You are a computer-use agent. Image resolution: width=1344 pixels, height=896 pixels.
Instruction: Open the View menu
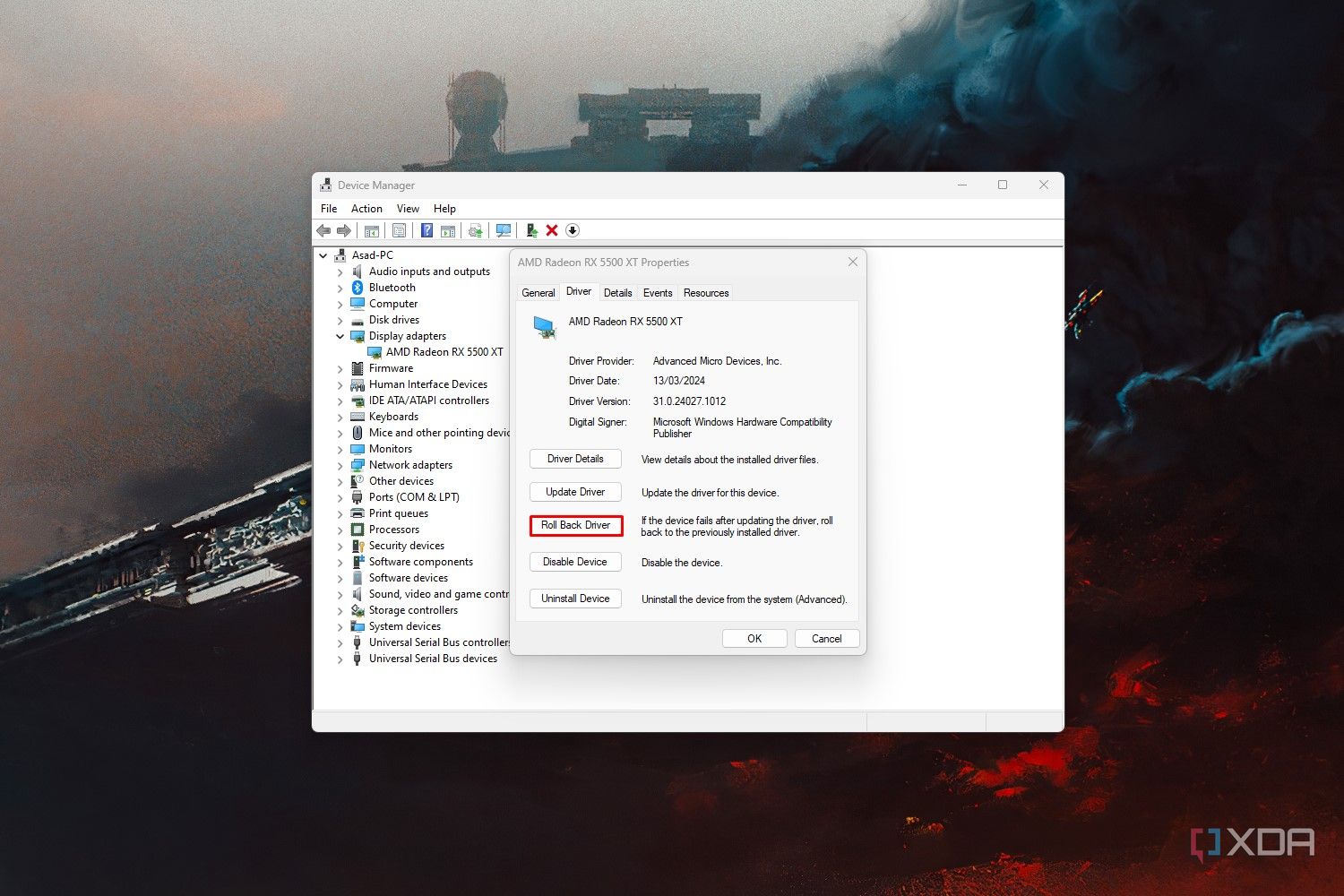click(x=408, y=208)
